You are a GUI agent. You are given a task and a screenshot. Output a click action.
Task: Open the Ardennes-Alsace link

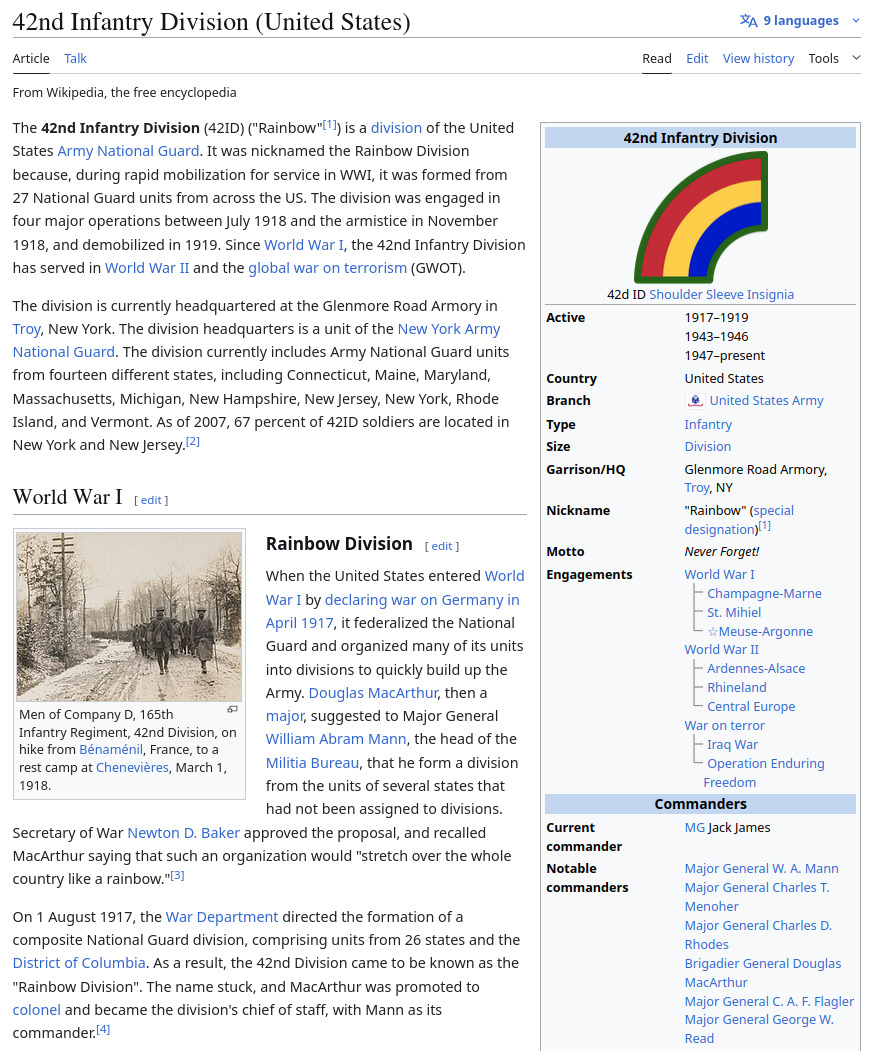(756, 669)
